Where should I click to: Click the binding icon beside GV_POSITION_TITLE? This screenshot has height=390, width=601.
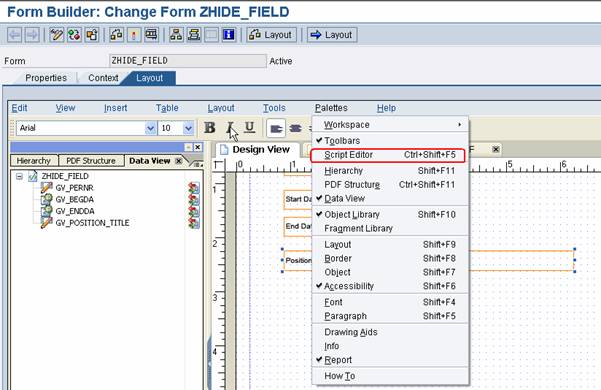pyautogui.click(x=194, y=223)
